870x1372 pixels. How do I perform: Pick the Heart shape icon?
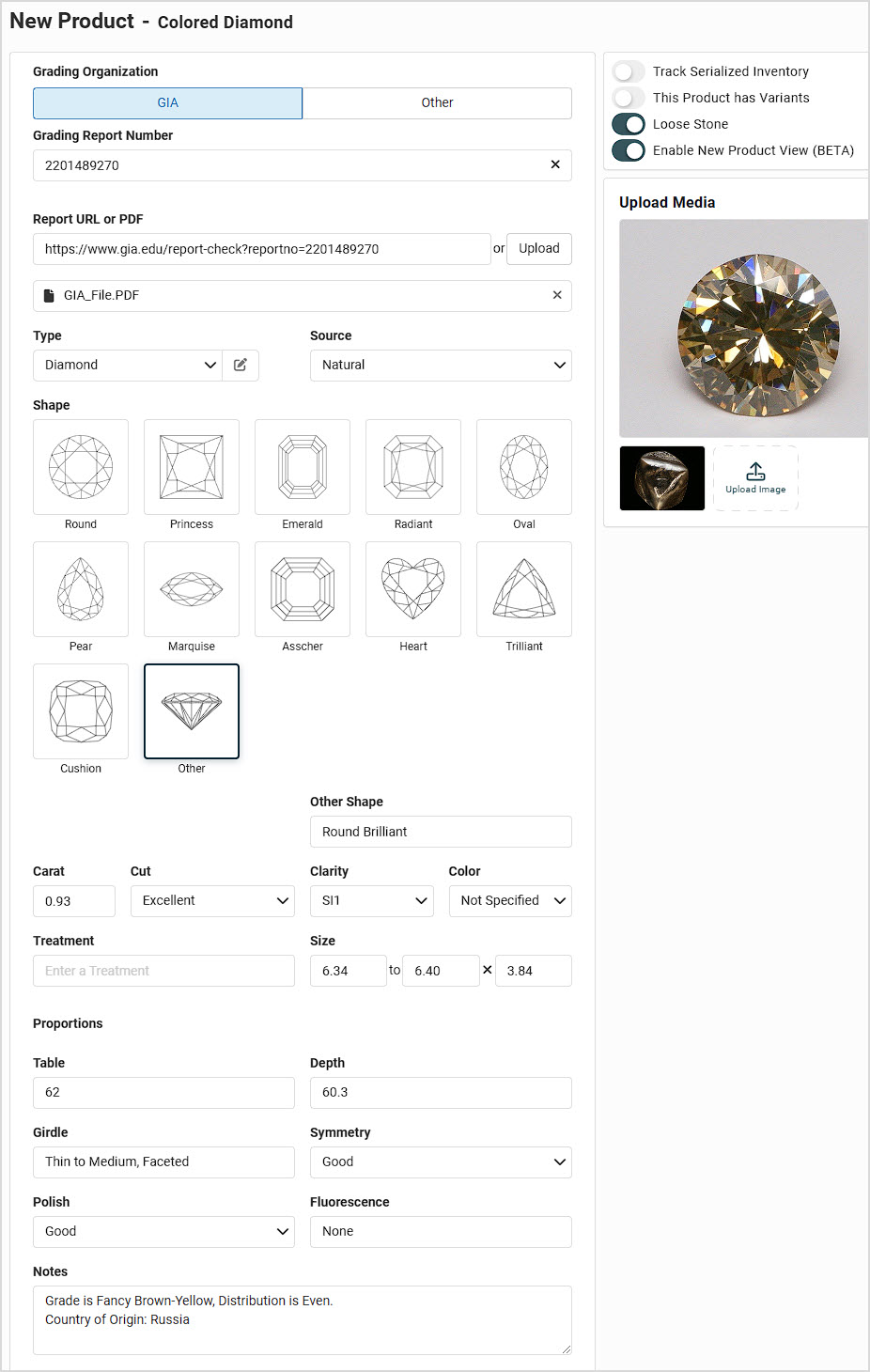pos(413,589)
